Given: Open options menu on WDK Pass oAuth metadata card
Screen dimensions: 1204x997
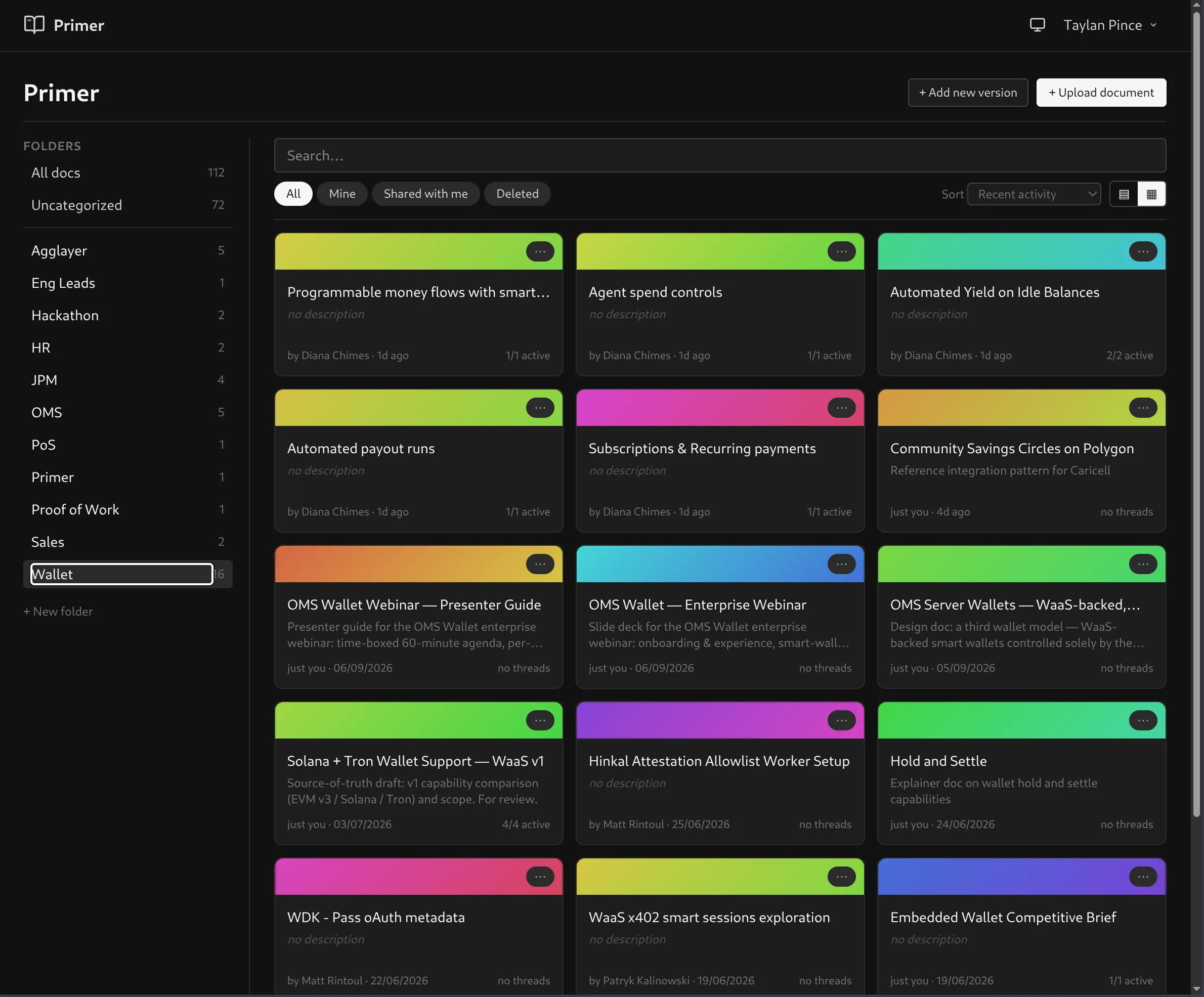Looking at the screenshot, I should [539, 877].
